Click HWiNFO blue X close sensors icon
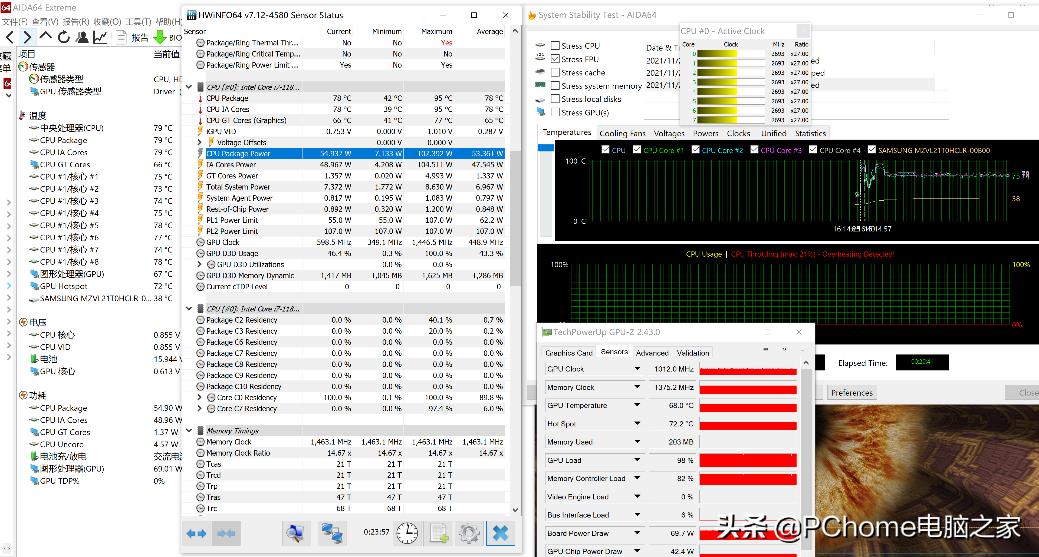Image resolution: width=1039 pixels, height=557 pixels. click(500, 532)
